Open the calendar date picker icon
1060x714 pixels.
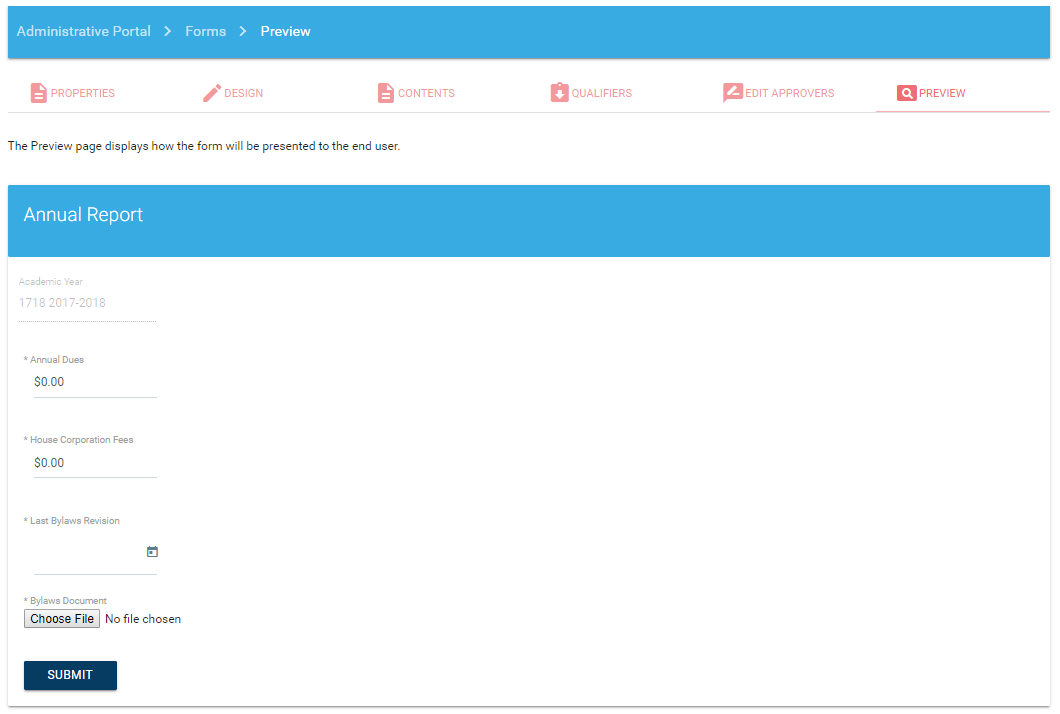pyautogui.click(x=152, y=552)
